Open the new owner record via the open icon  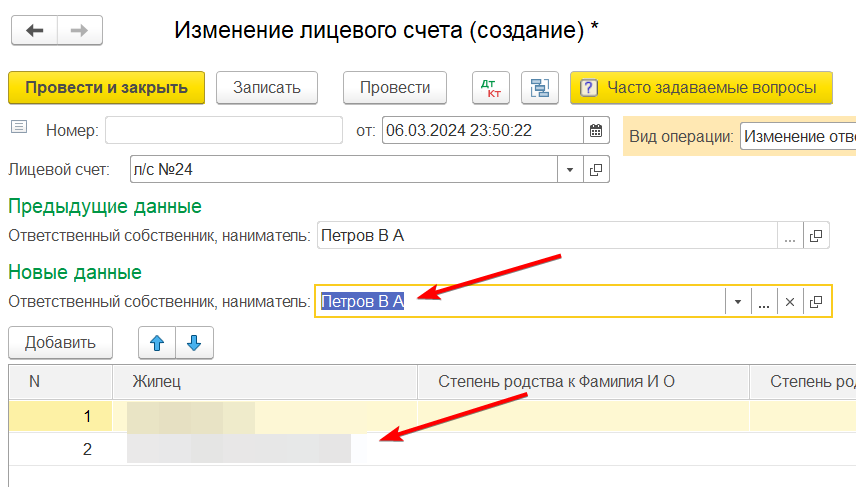[x=816, y=301]
